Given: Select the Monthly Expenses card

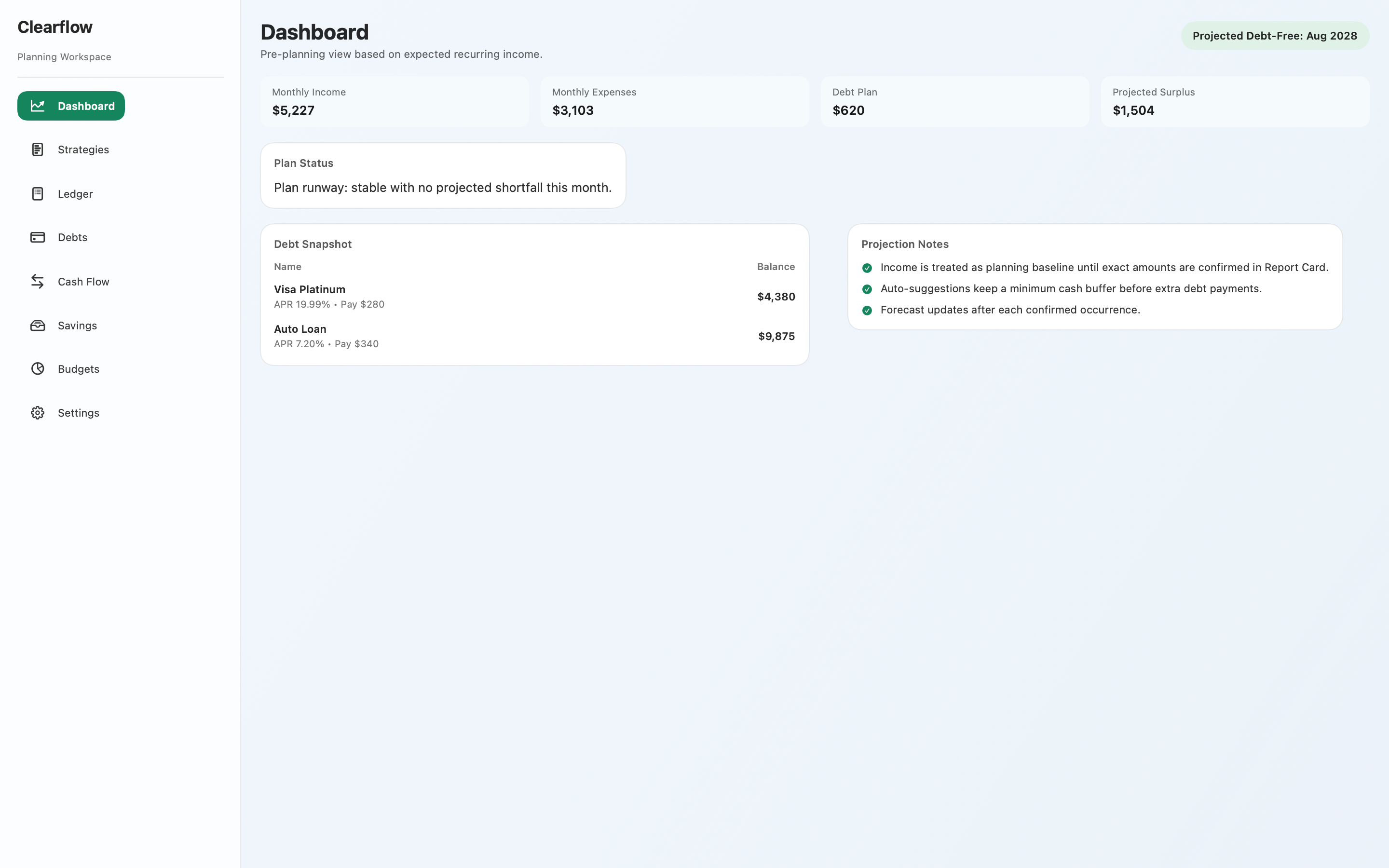Looking at the screenshot, I should 674,102.
